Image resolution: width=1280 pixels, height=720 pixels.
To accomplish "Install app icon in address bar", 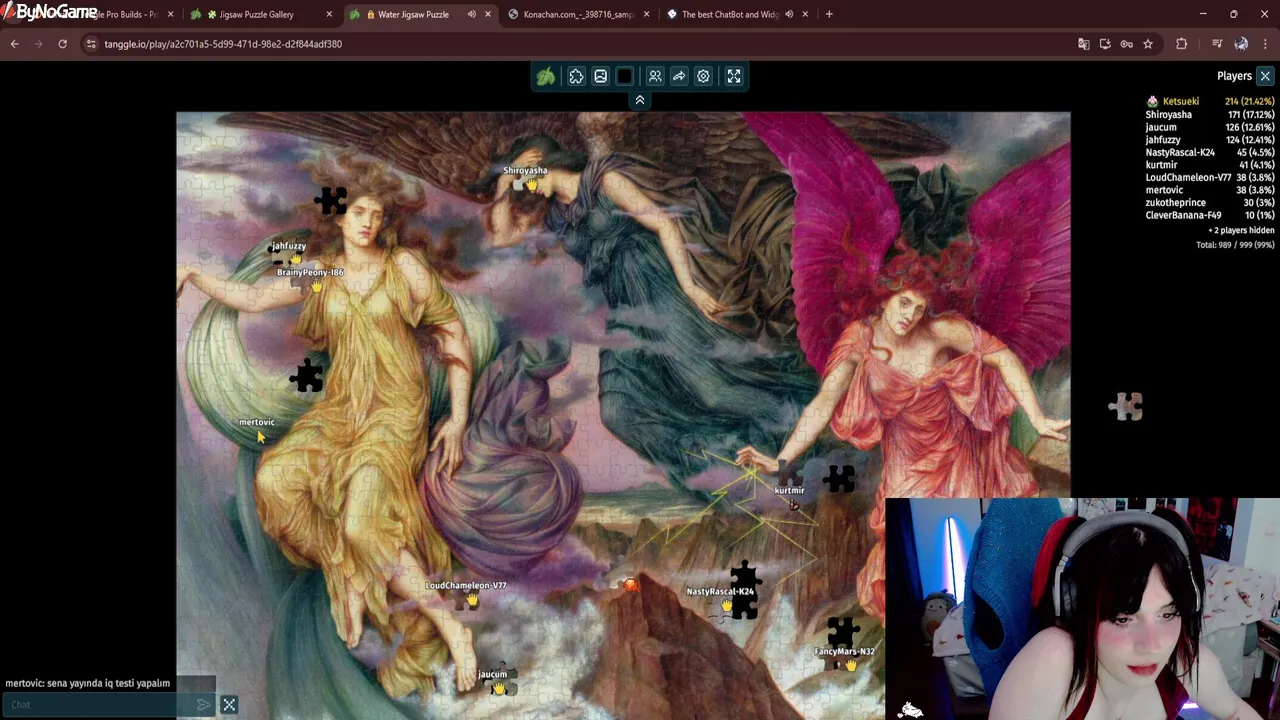I will 1105,44.
